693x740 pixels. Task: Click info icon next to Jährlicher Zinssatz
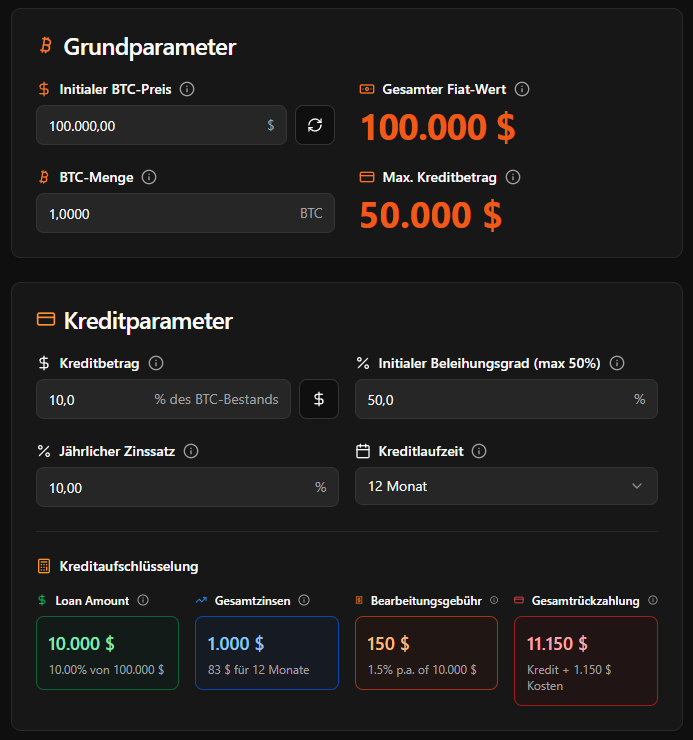pos(191,451)
